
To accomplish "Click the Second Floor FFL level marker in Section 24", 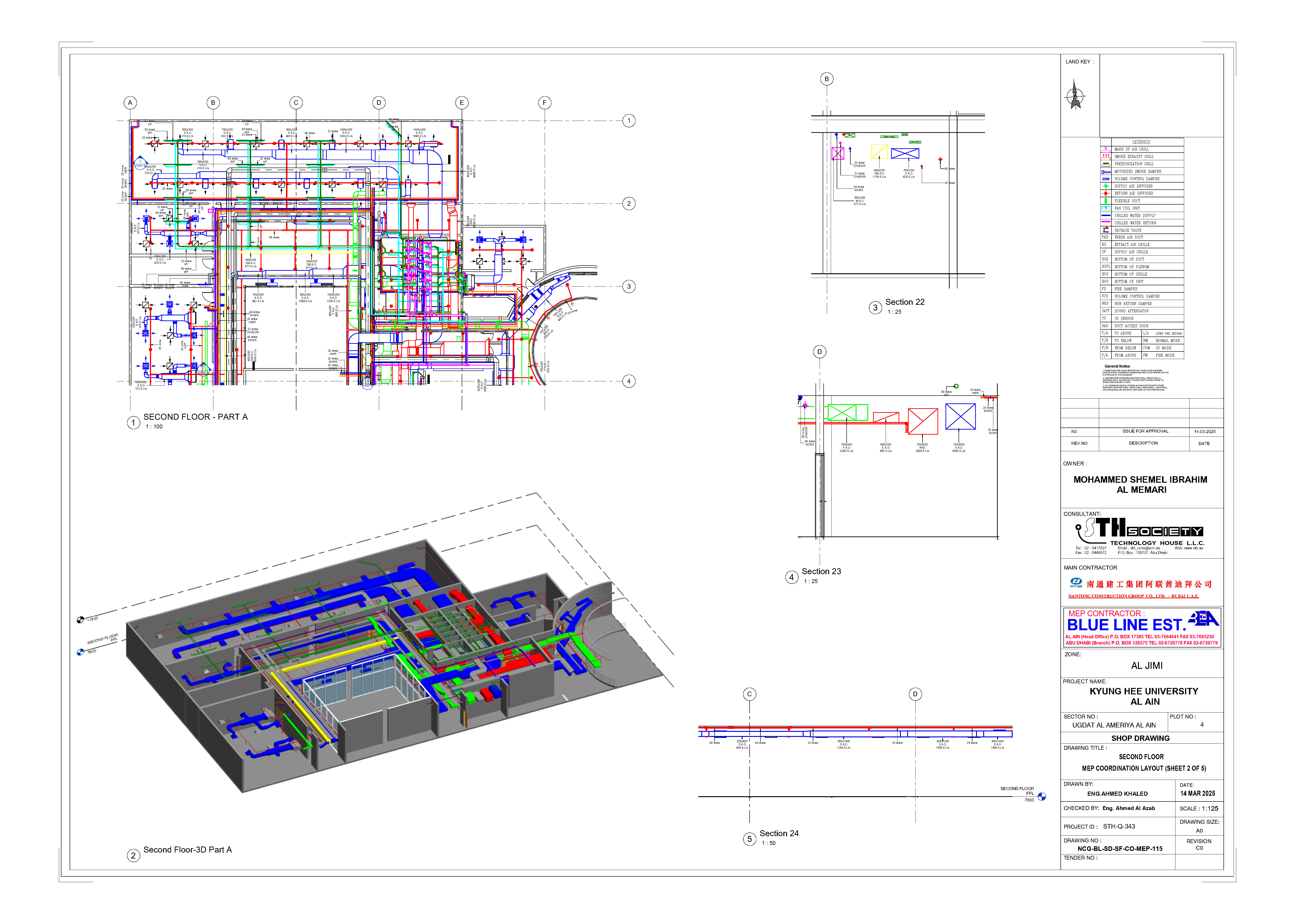I will (x=1042, y=797).
